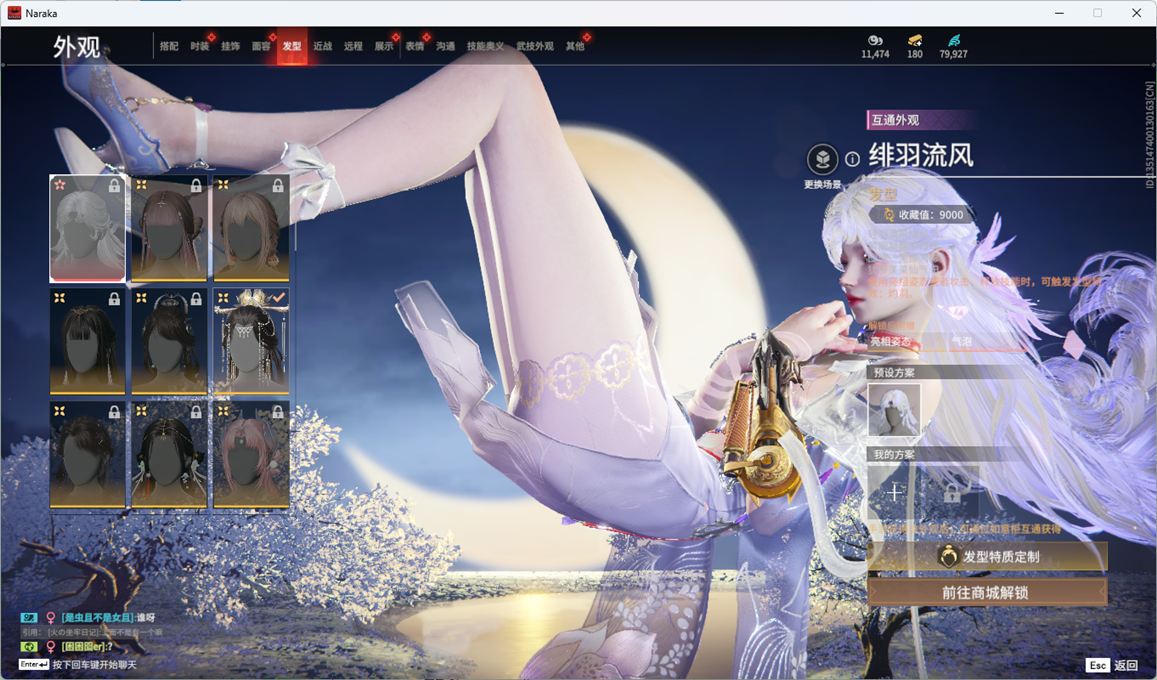Switch to the 时装 tab
The height and width of the screenshot is (680, 1157).
[x=200, y=47]
